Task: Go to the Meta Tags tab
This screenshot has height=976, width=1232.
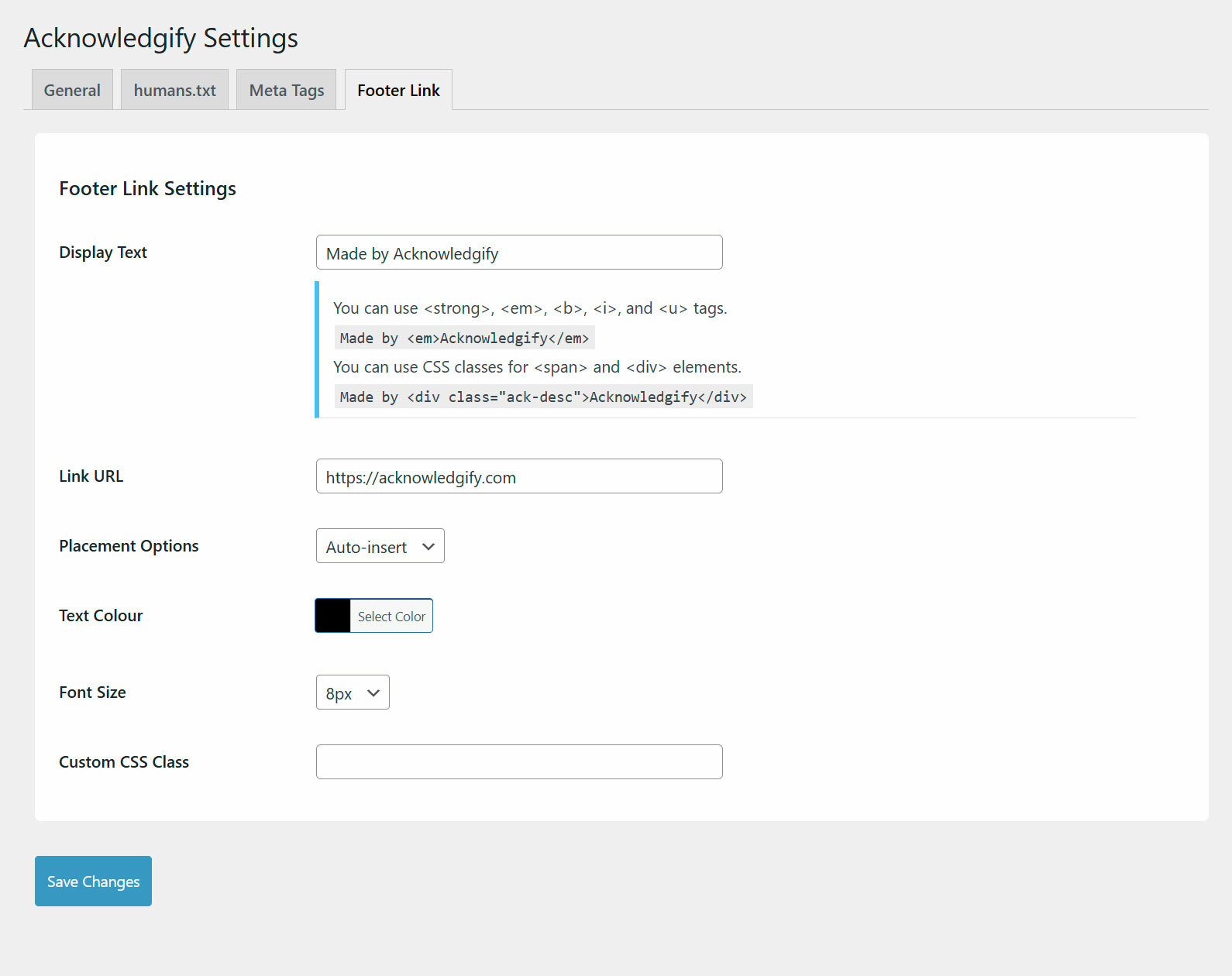Action: click(287, 90)
